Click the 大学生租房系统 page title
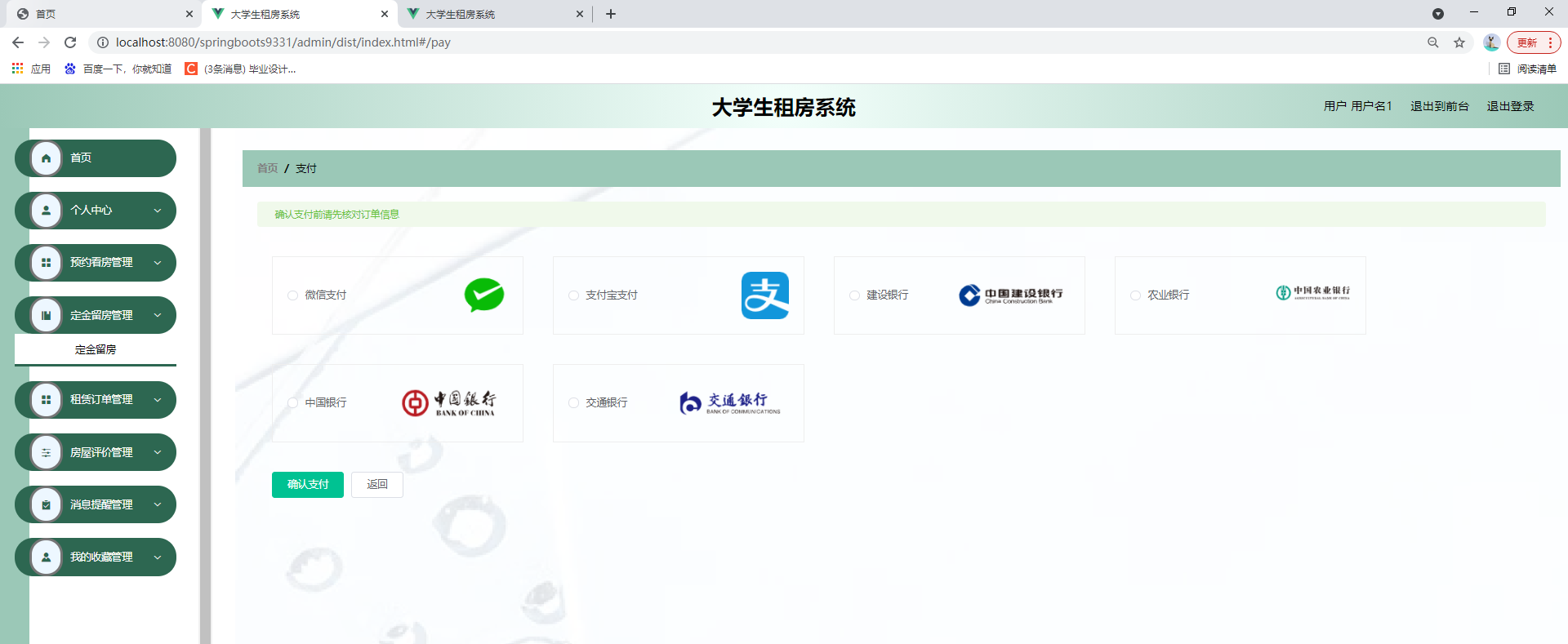The height and width of the screenshot is (644, 1568). click(784, 107)
